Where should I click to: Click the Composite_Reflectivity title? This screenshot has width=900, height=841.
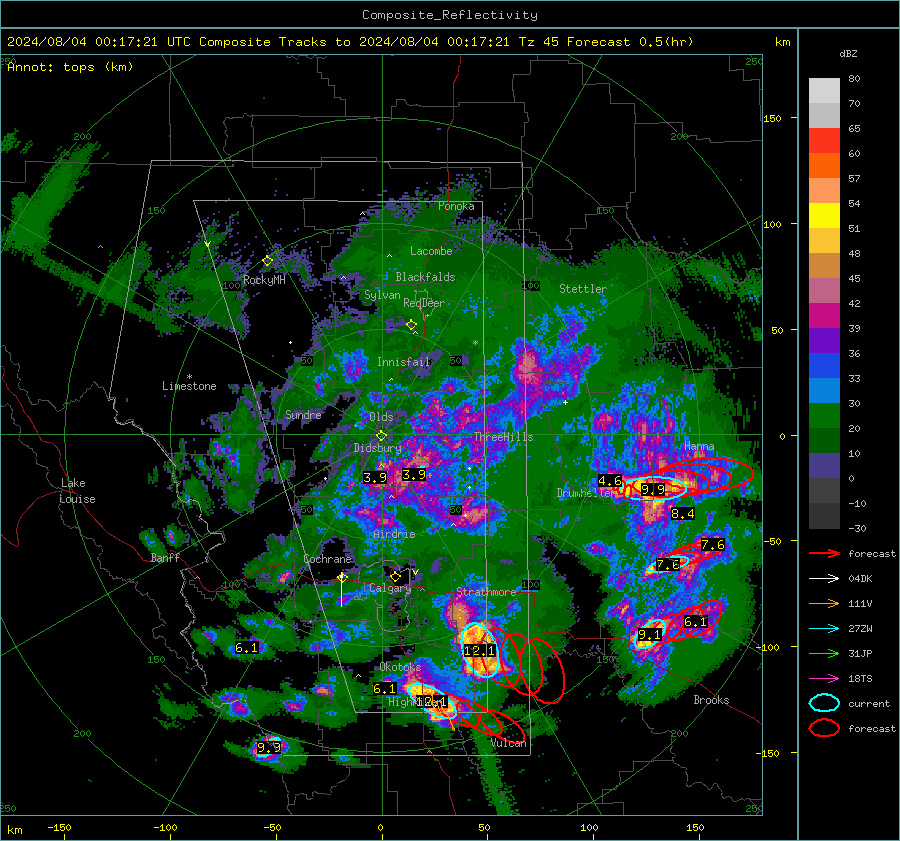tap(449, 15)
